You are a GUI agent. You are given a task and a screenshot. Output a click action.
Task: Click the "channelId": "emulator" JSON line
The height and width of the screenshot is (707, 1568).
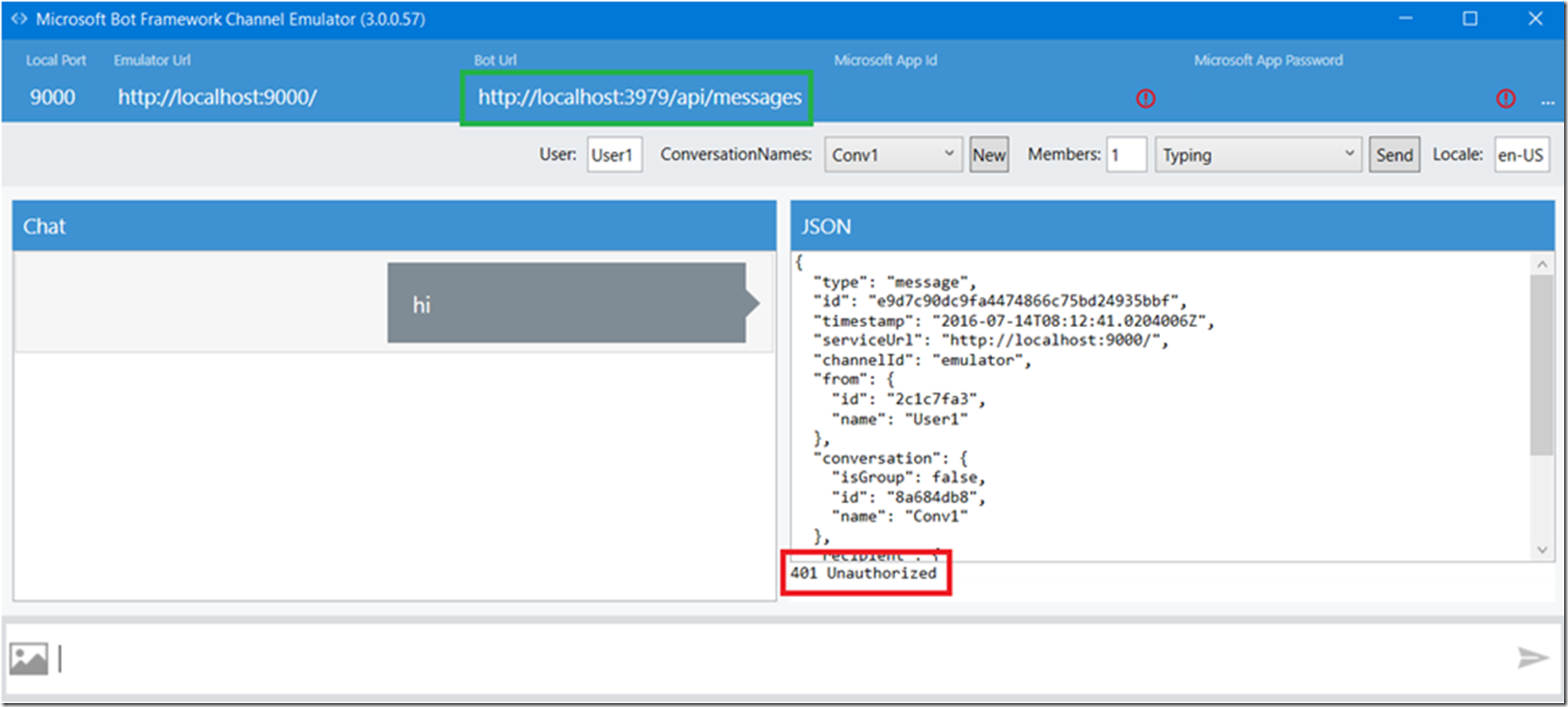tap(922, 360)
